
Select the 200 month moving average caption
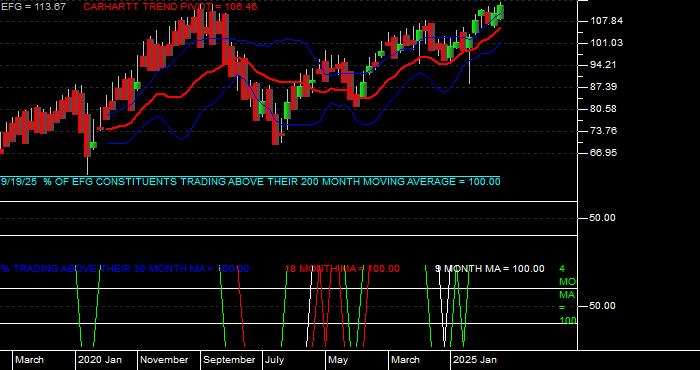(x=250, y=182)
